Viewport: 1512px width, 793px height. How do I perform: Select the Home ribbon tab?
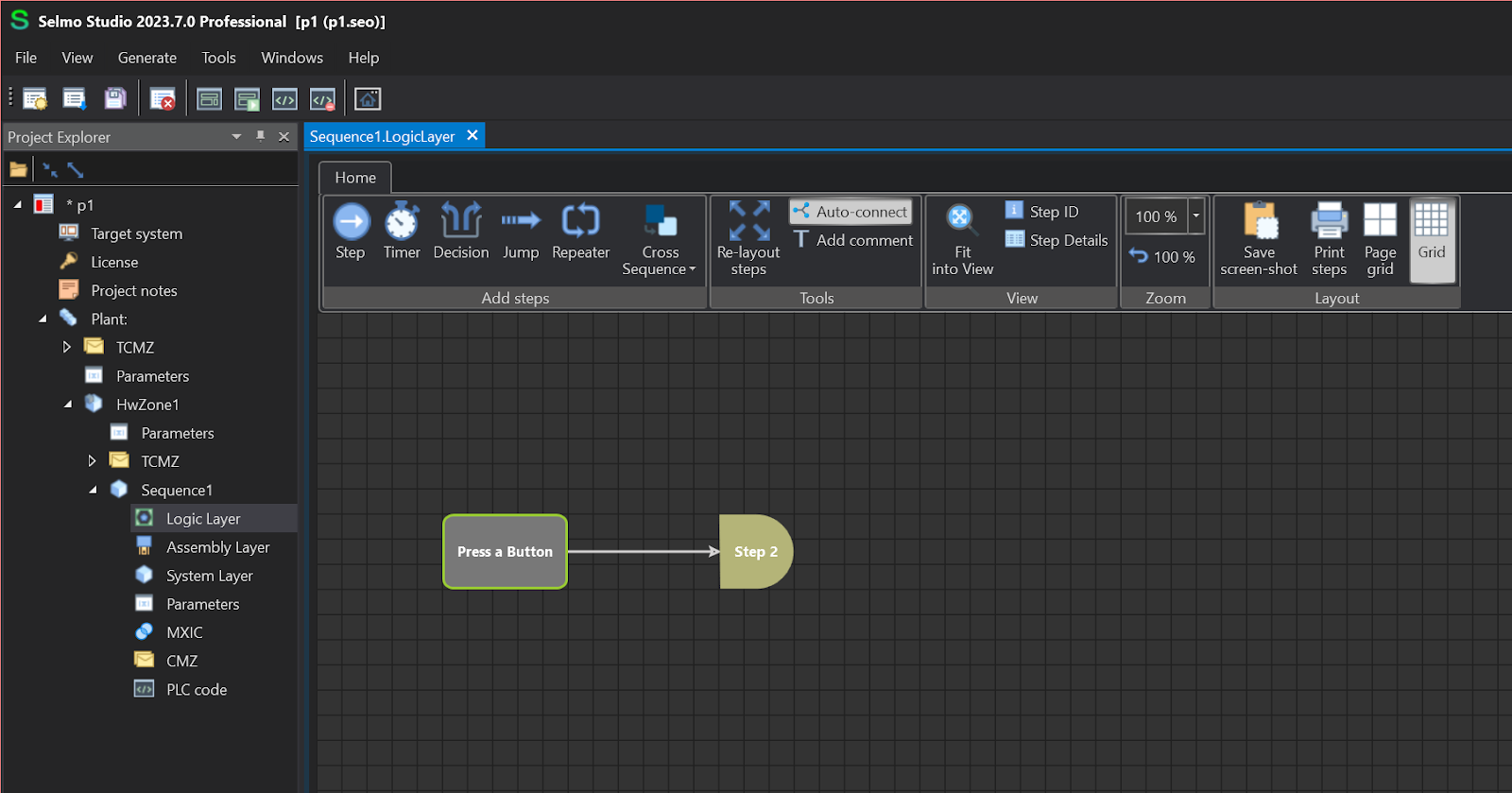[x=355, y=178]
